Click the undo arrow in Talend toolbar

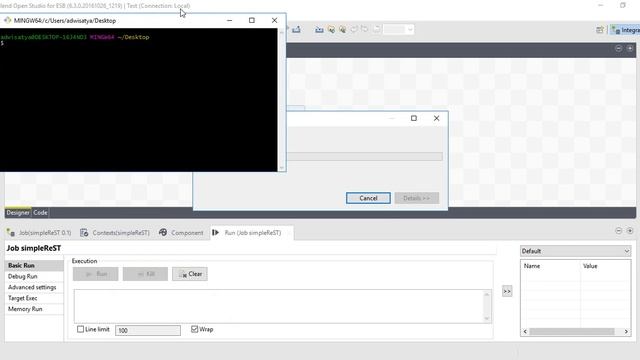[354, 29]
